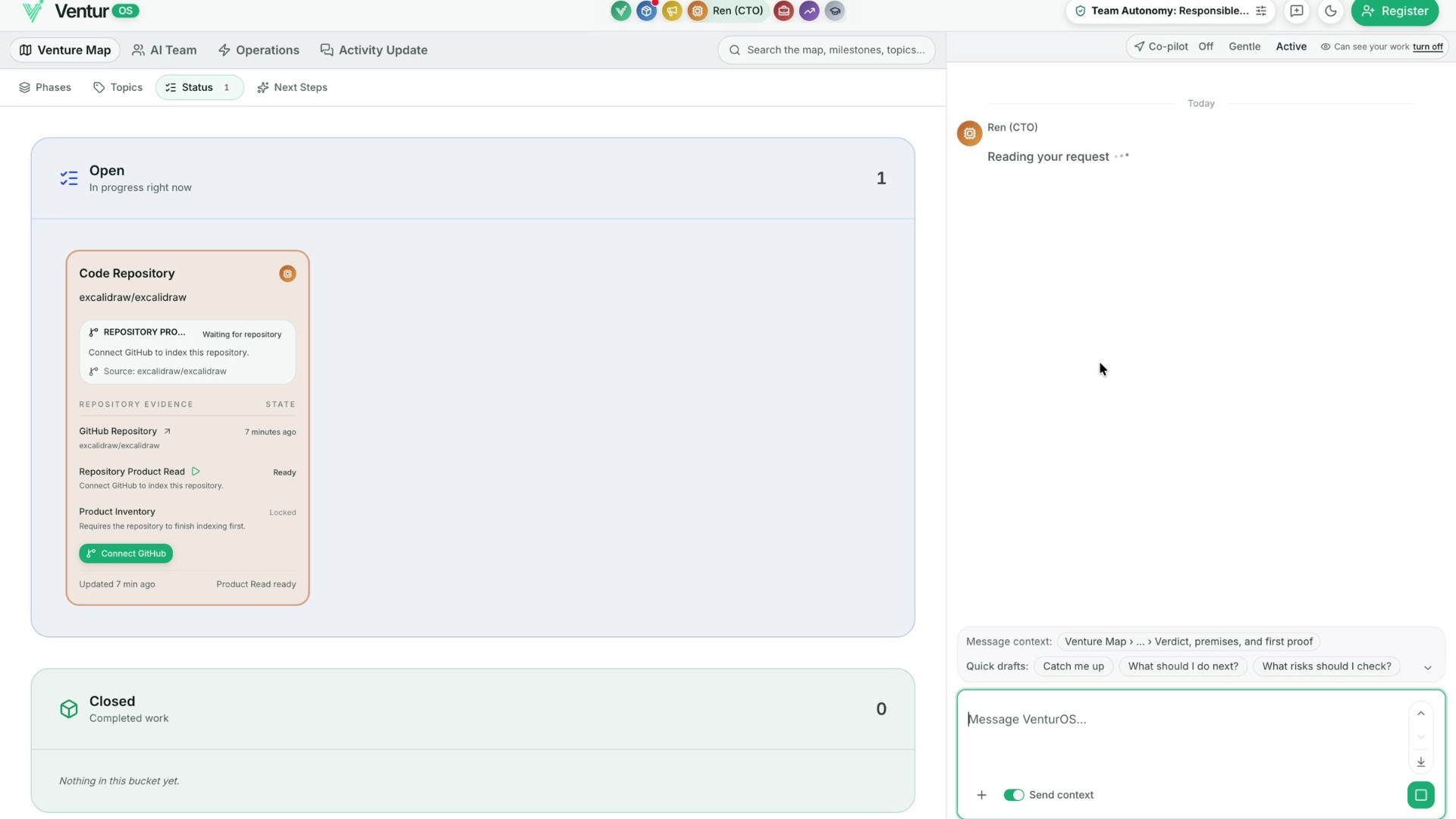Select the green checkmark agent avatar
Screen dimensions: 1456x819
(x=621, y=11)
